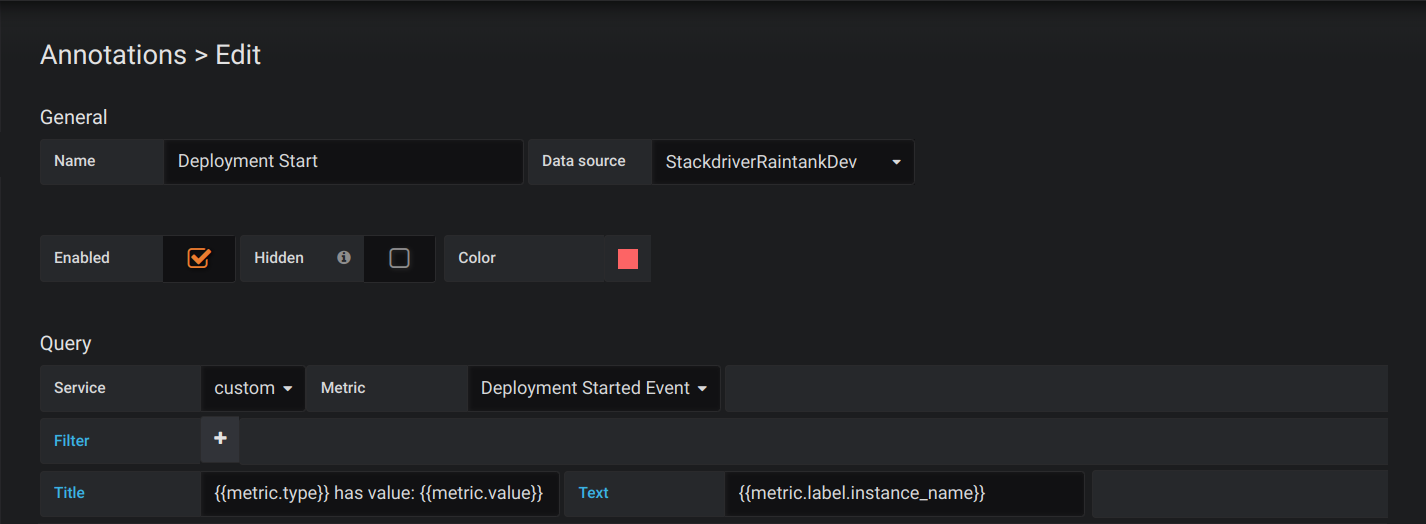Add a filter with the plus icon
Screen dimensions: 1426x524
[220, 439]
